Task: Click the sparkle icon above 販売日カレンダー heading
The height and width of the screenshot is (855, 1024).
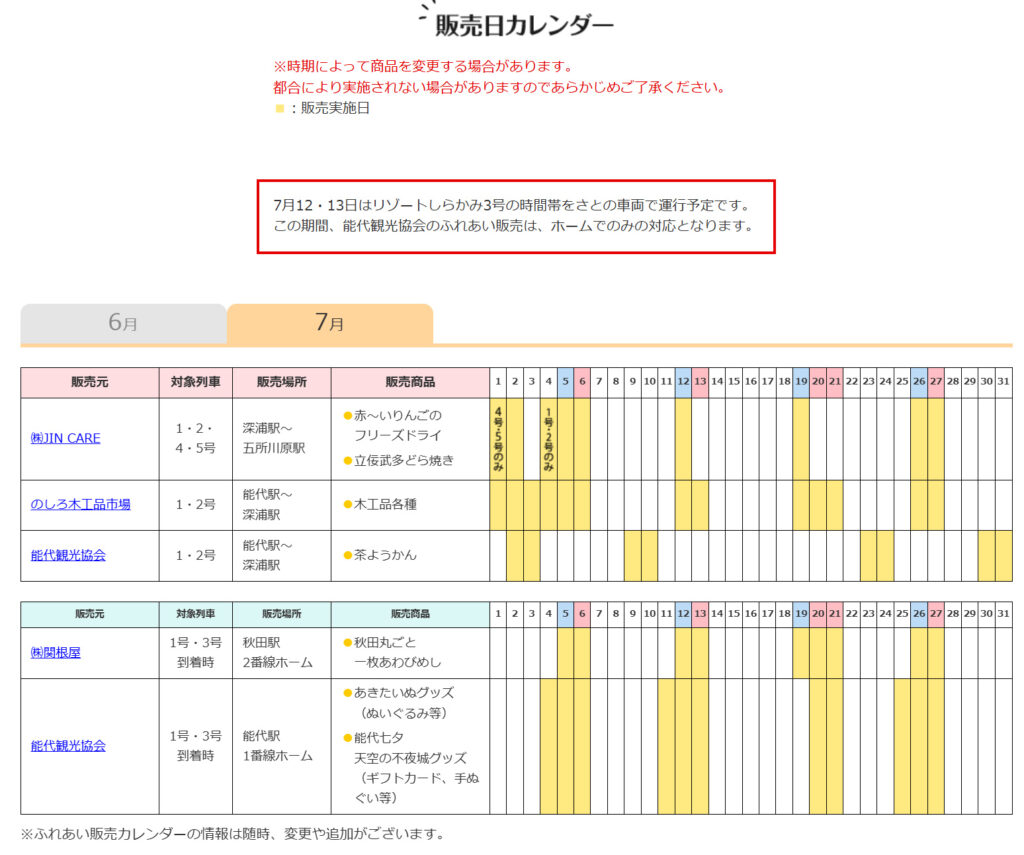Action: pos(425,12)
